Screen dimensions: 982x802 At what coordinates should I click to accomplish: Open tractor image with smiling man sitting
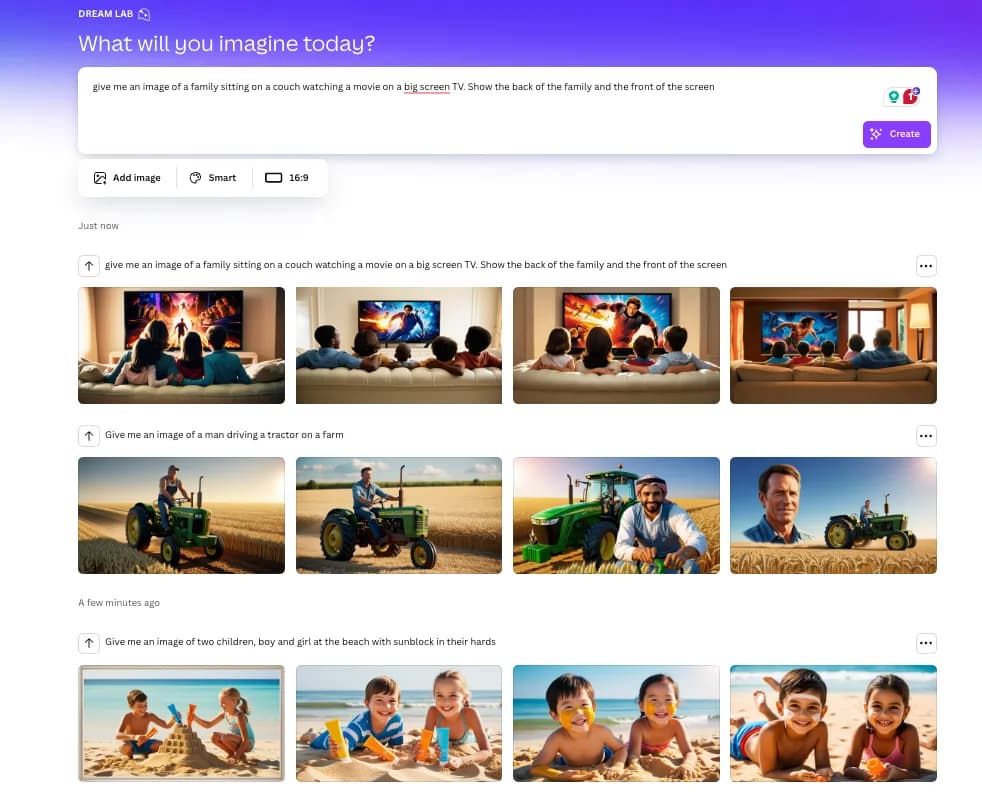tap(616, 515)
